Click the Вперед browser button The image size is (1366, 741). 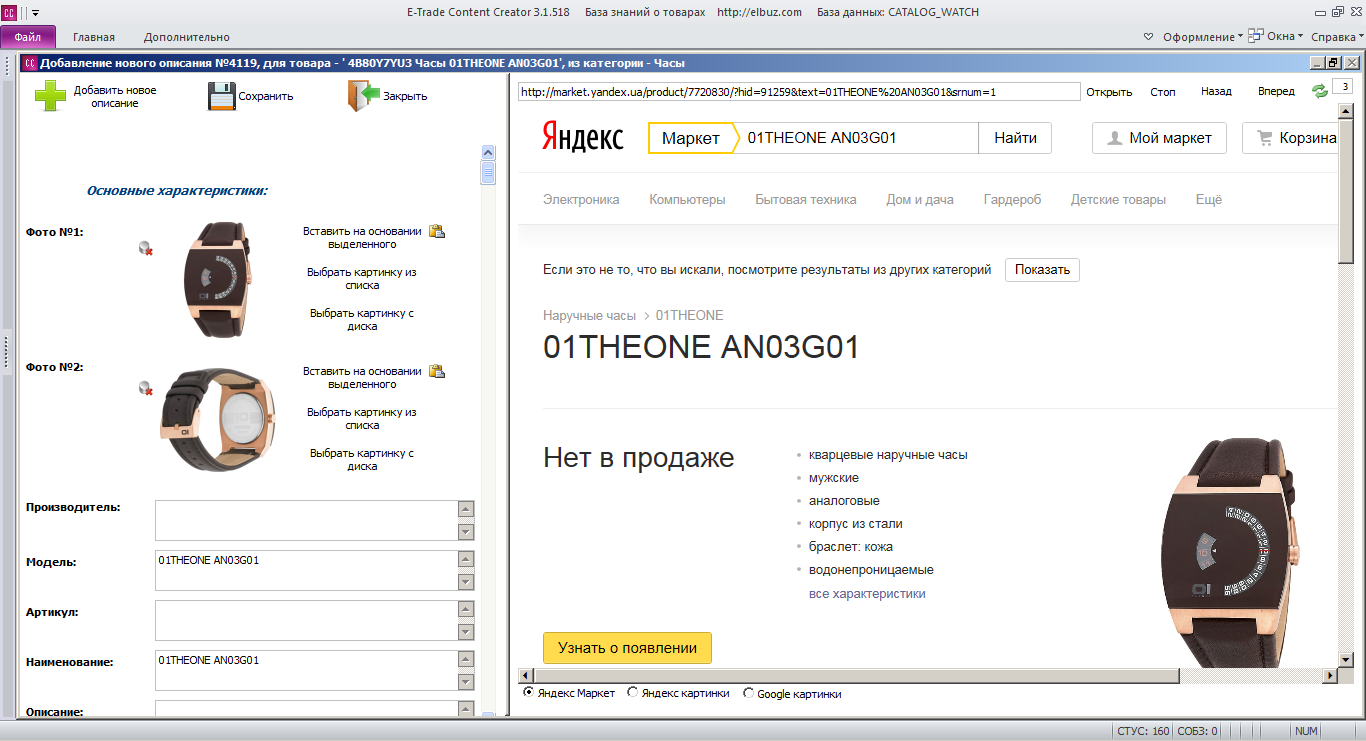pyautogui.click(x=1276, y=92)
